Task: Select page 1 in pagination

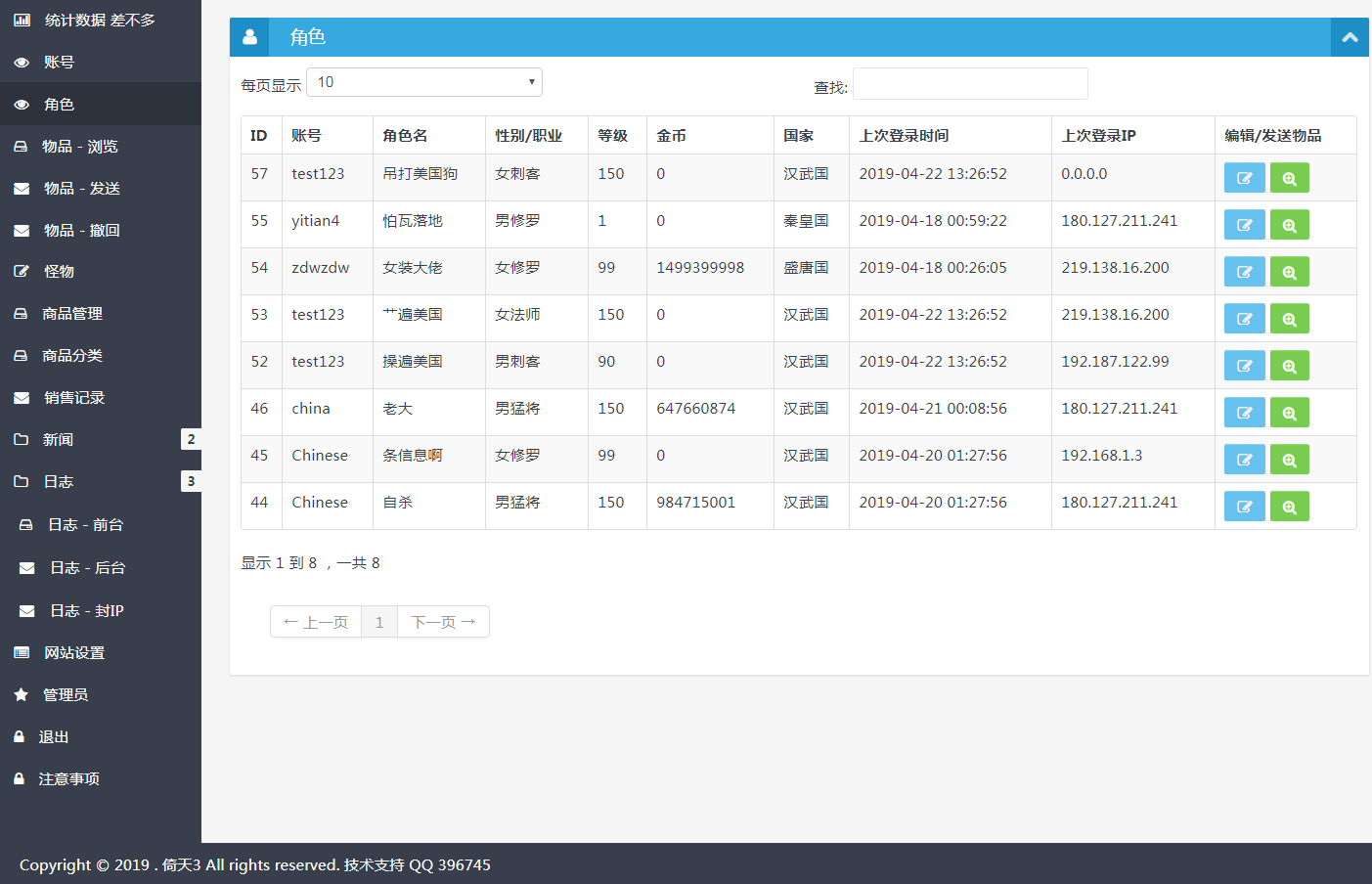Action: [x=379, y=622]
